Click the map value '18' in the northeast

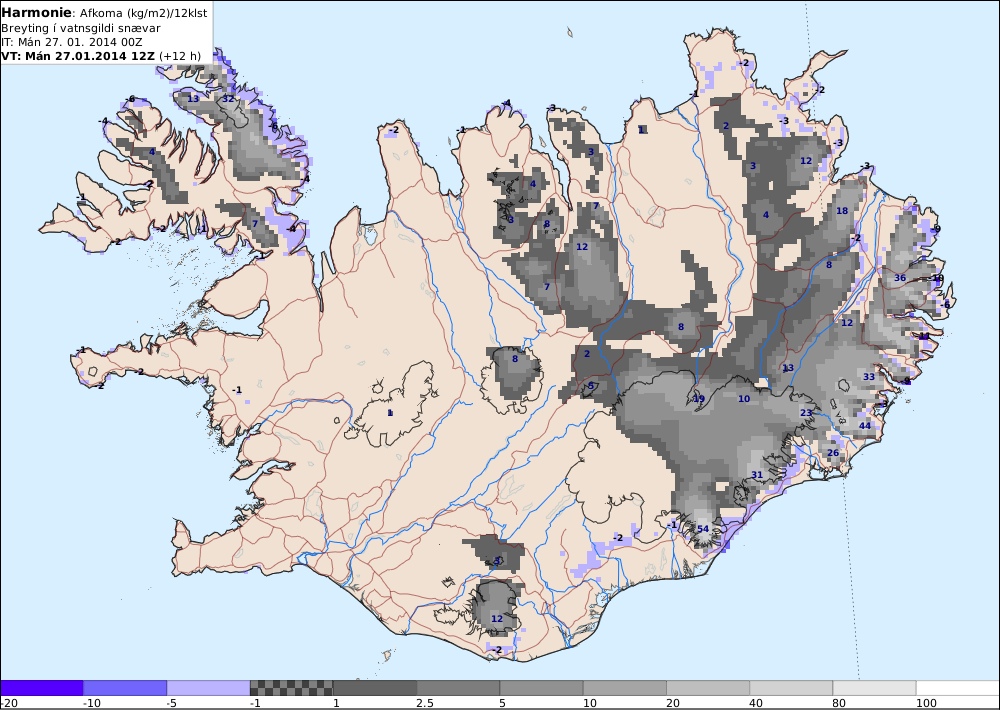coord(842,211)
